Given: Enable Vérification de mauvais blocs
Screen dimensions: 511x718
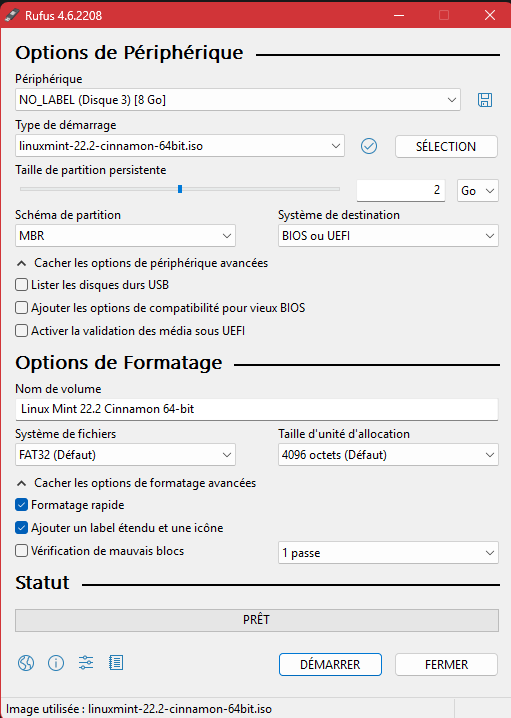Looking at the screenshot, I should [22, 550].
